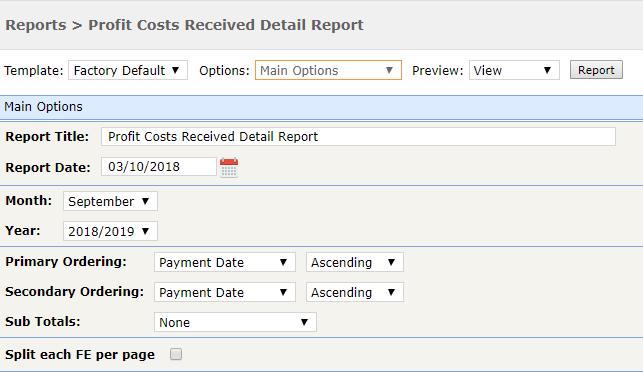The height and width of the screenshot is (372, 643).
Task: Open the Template dropdown showing Factory Default
Action: (x=128, y=70)
